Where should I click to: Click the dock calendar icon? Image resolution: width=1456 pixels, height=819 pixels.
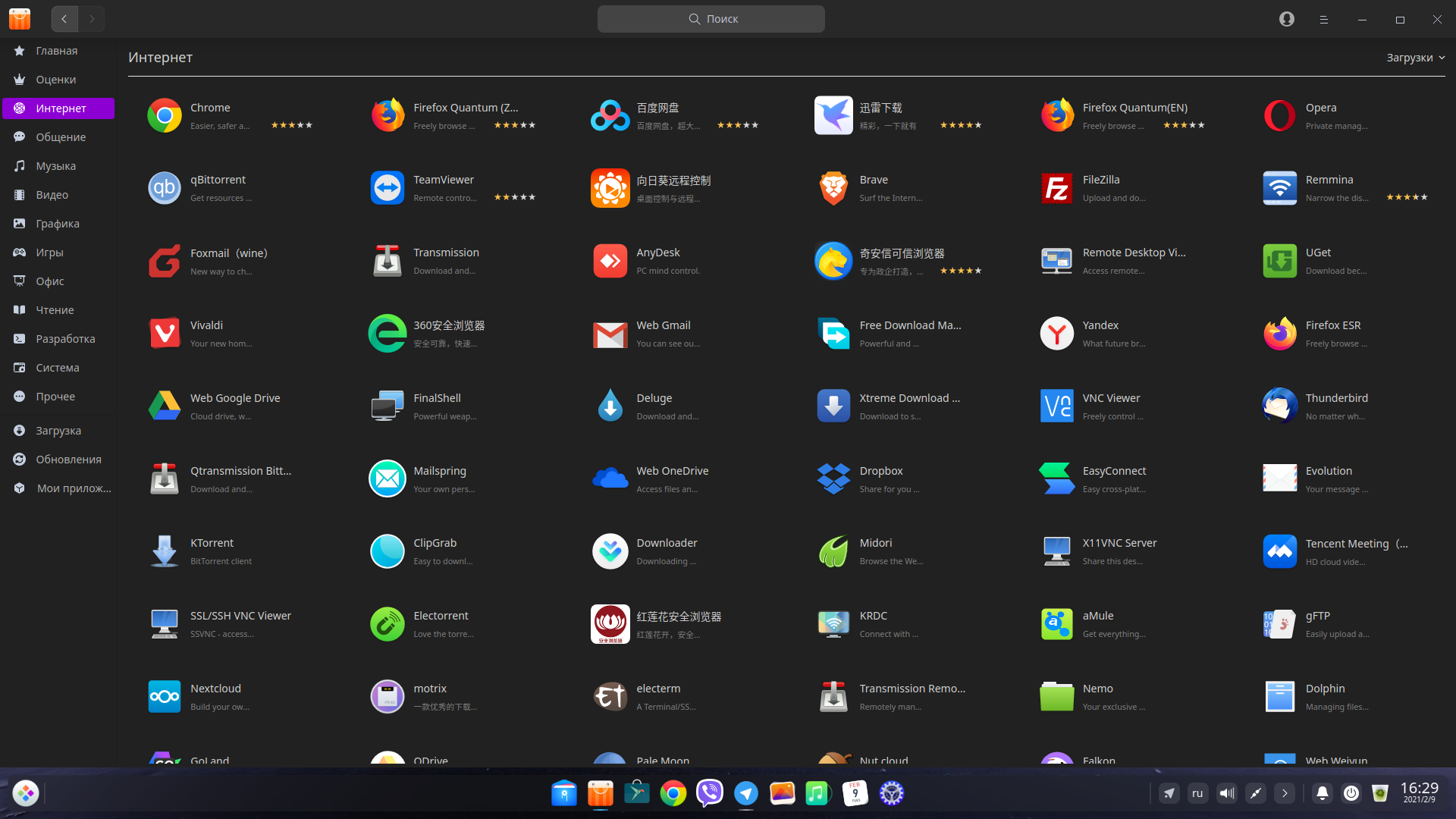click(855, 793)
